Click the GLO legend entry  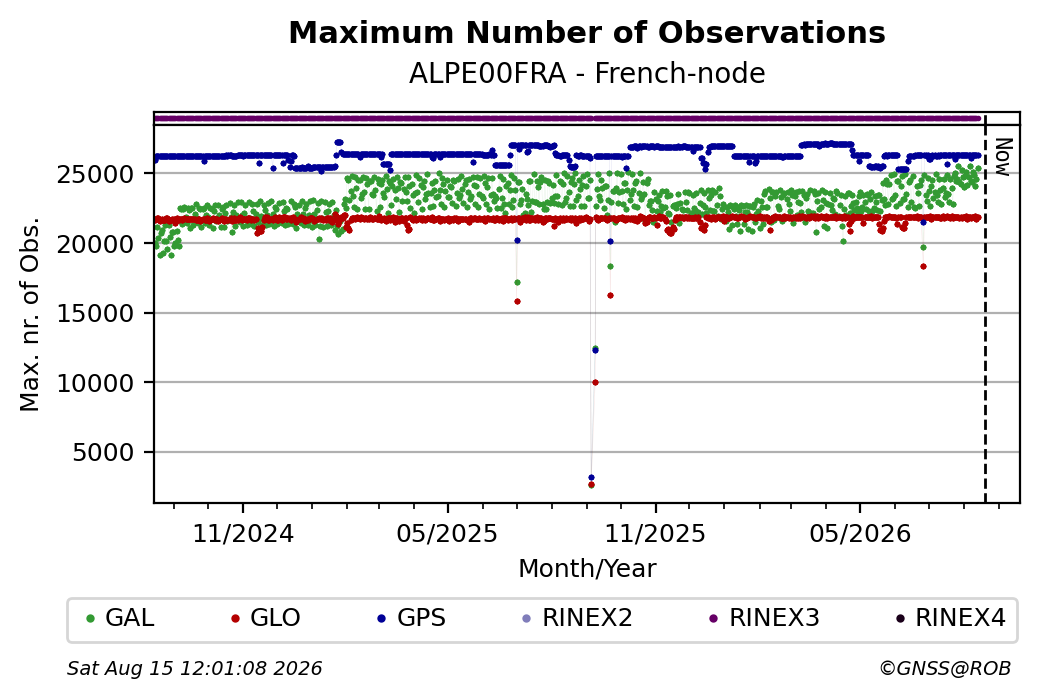coord(265,618)
